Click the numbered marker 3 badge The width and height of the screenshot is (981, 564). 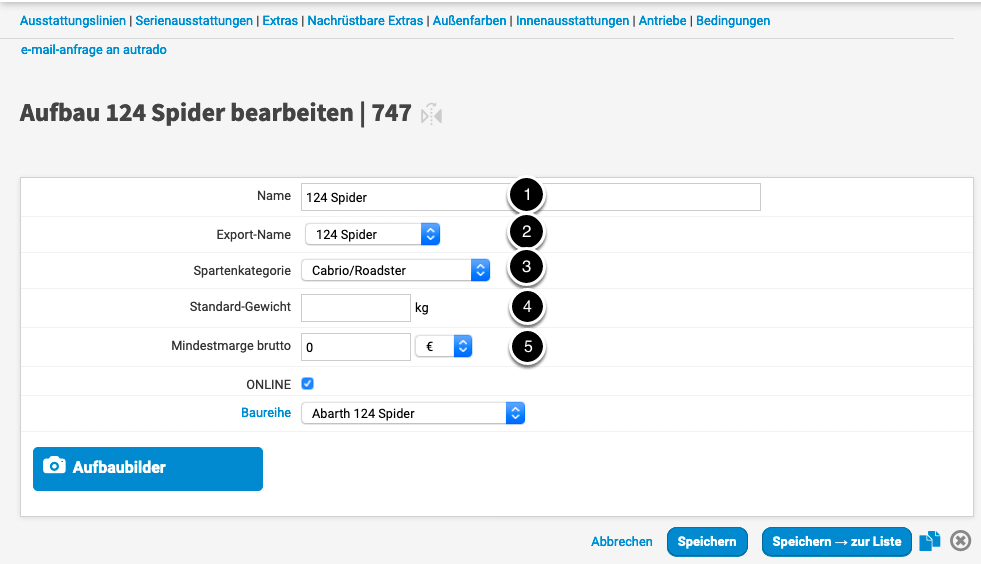(526, 268)
